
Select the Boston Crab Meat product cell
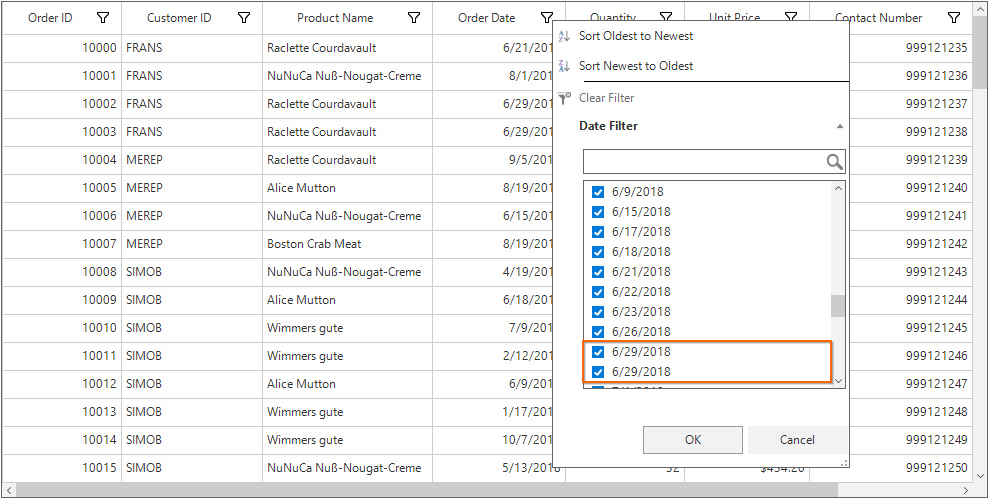[x=348, y=244]
